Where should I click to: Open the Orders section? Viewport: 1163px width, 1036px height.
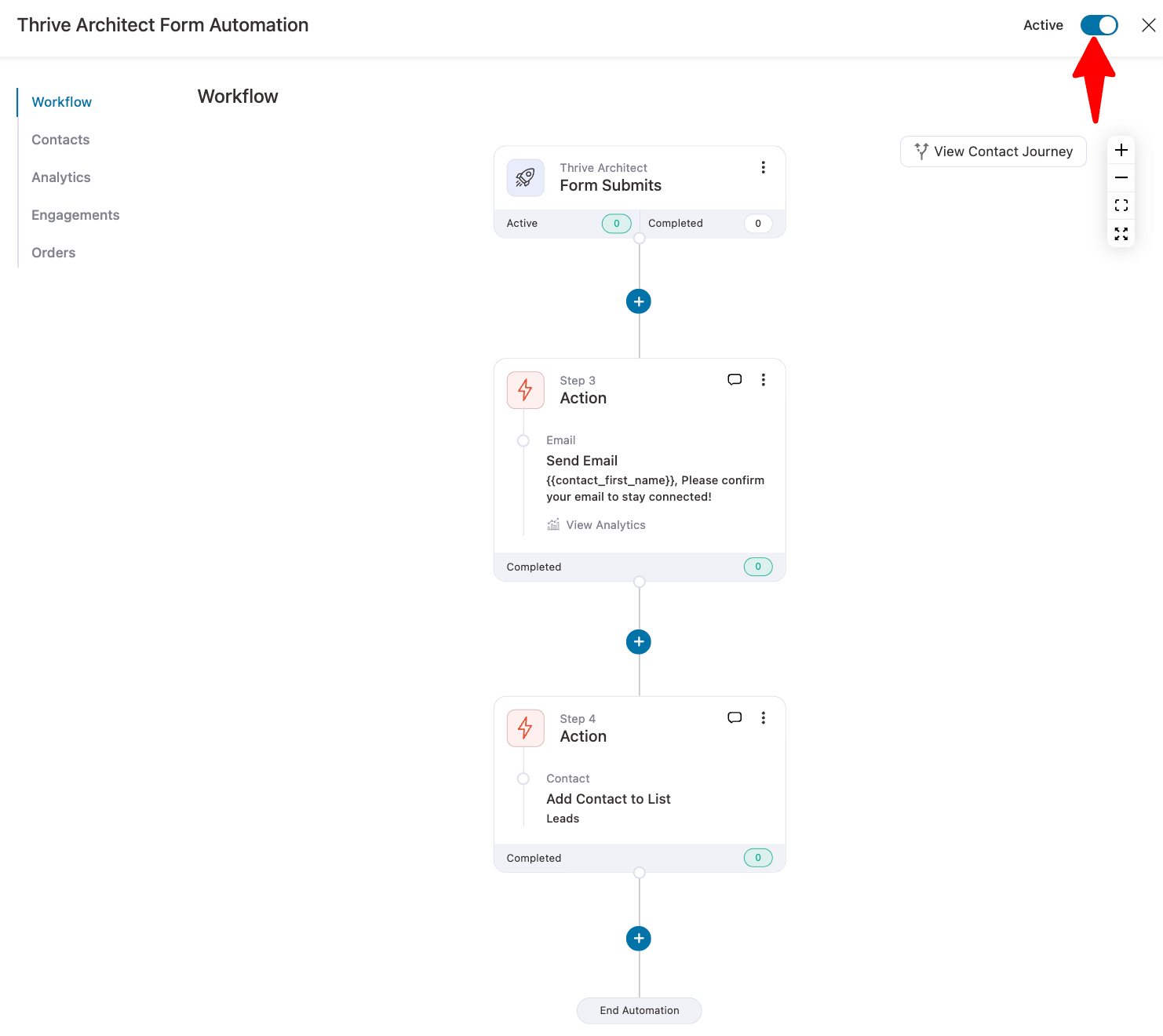53,253
